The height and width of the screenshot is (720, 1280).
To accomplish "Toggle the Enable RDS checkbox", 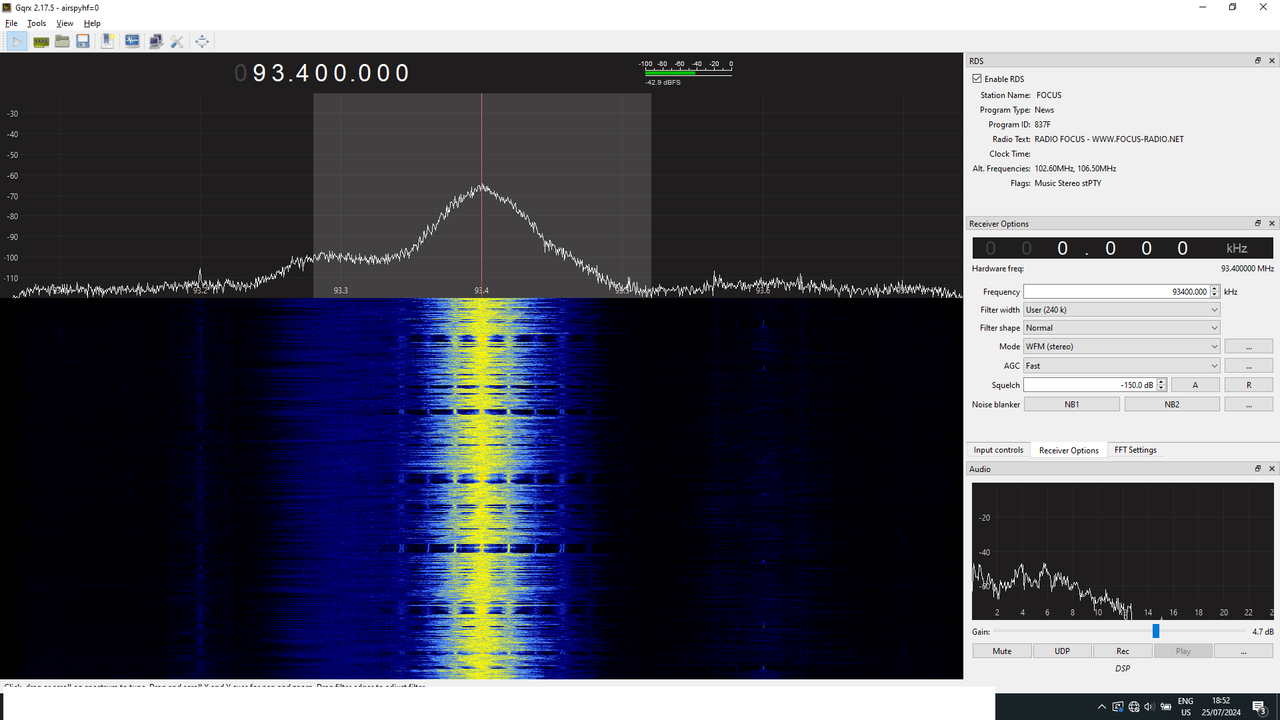I will pyautogui.click(x=977, y=79).
